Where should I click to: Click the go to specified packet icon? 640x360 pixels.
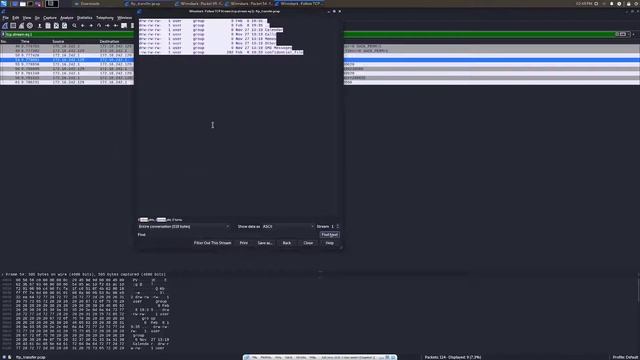pos(99,26)
